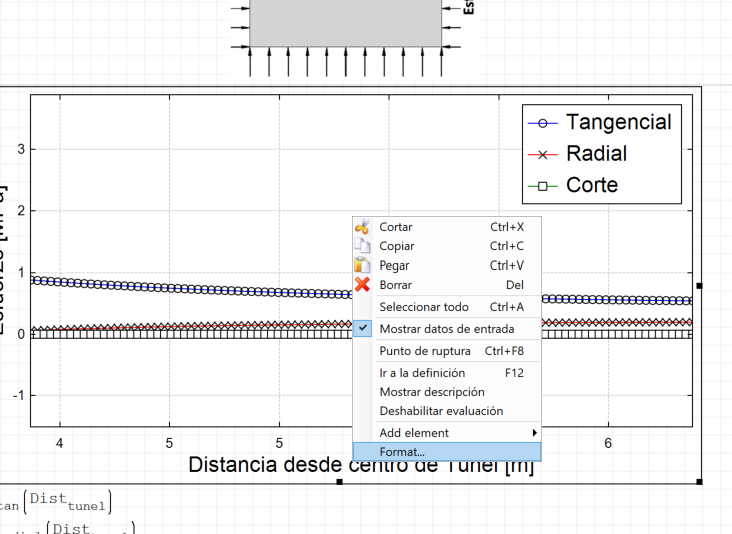Screen dimensions: 732x534
Task: Click the Radial legend entry
Action: click(596, 154)
